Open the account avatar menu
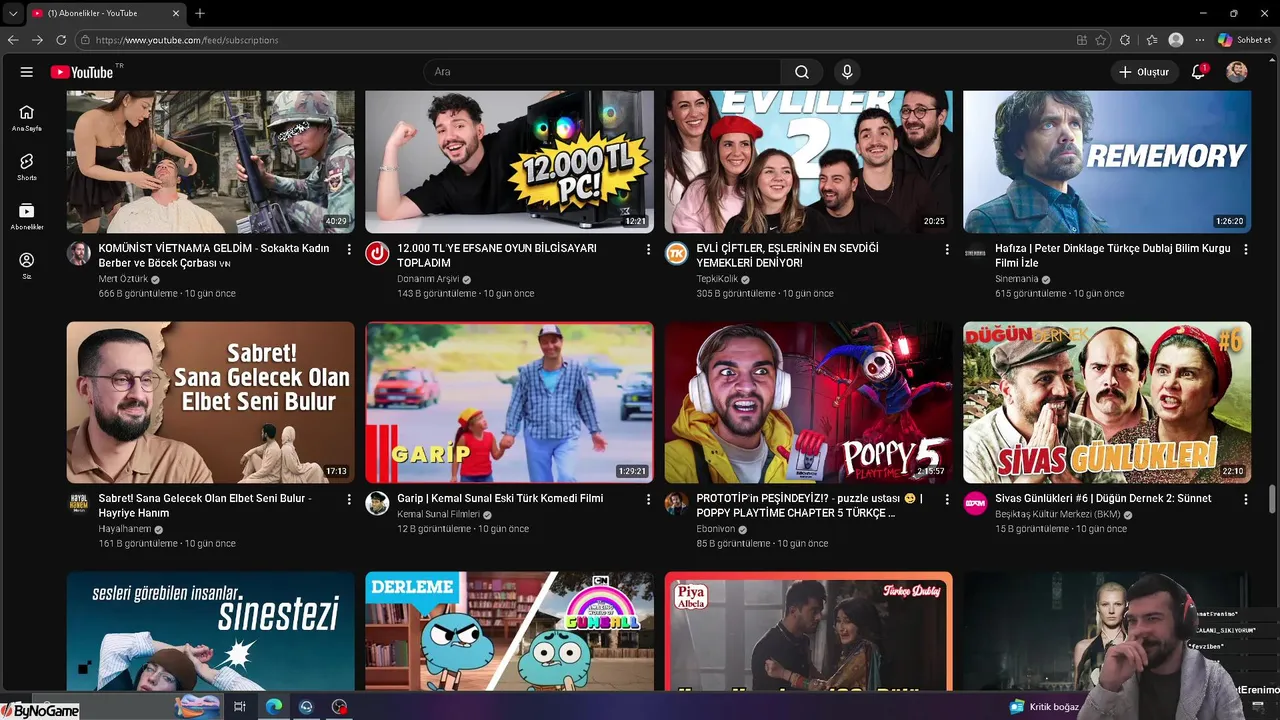Viewport: 1280px width, 720px height. tap(1237, 72)
